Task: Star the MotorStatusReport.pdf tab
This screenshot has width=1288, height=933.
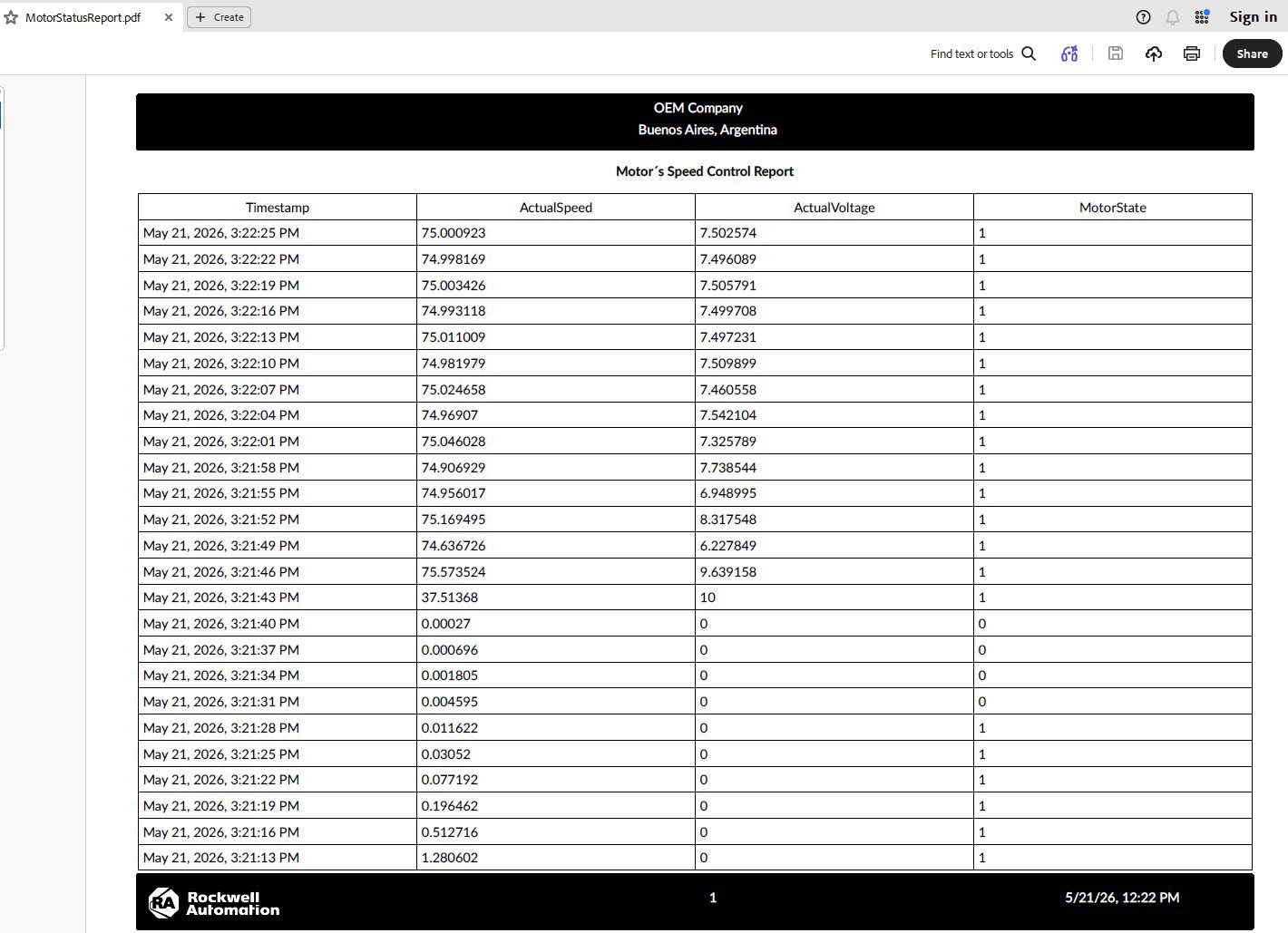Action: tap(11, 17)
